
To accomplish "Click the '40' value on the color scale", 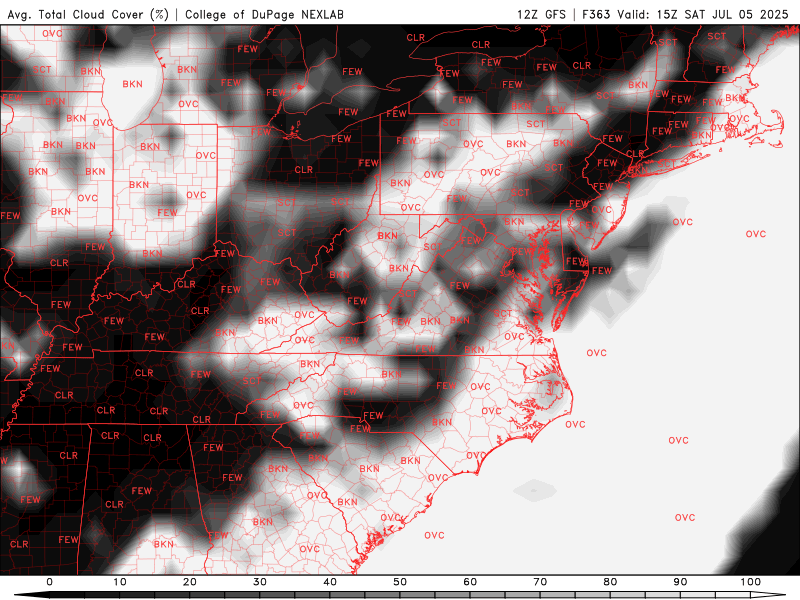I will pos(330,582).
